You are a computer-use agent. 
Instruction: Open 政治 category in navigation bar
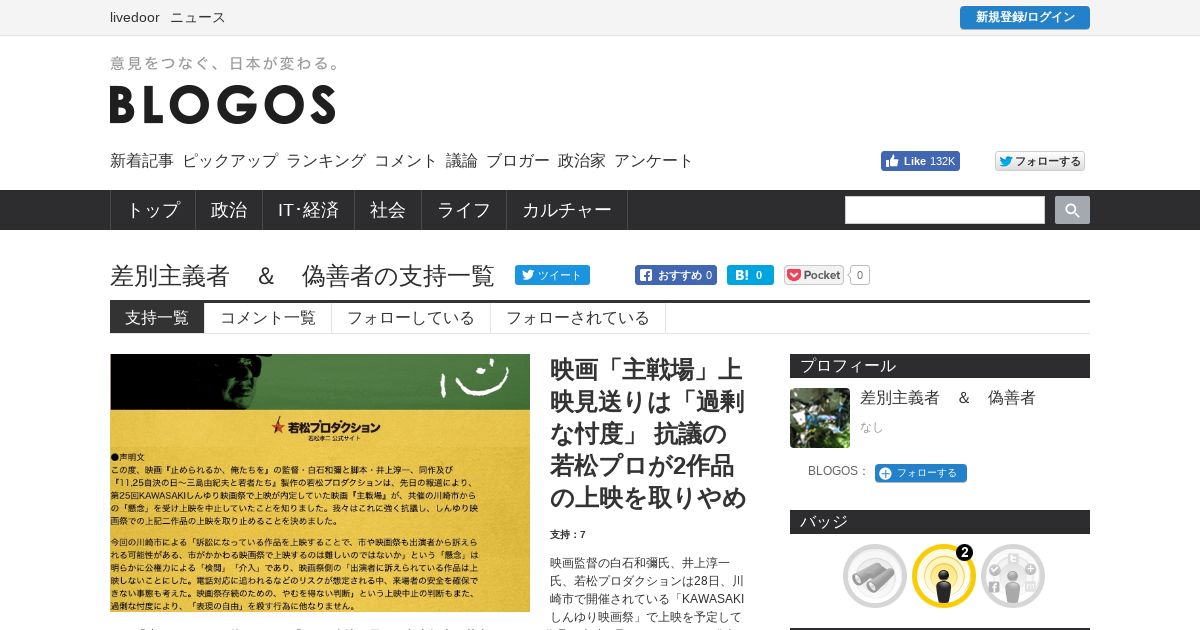[229, 210]
